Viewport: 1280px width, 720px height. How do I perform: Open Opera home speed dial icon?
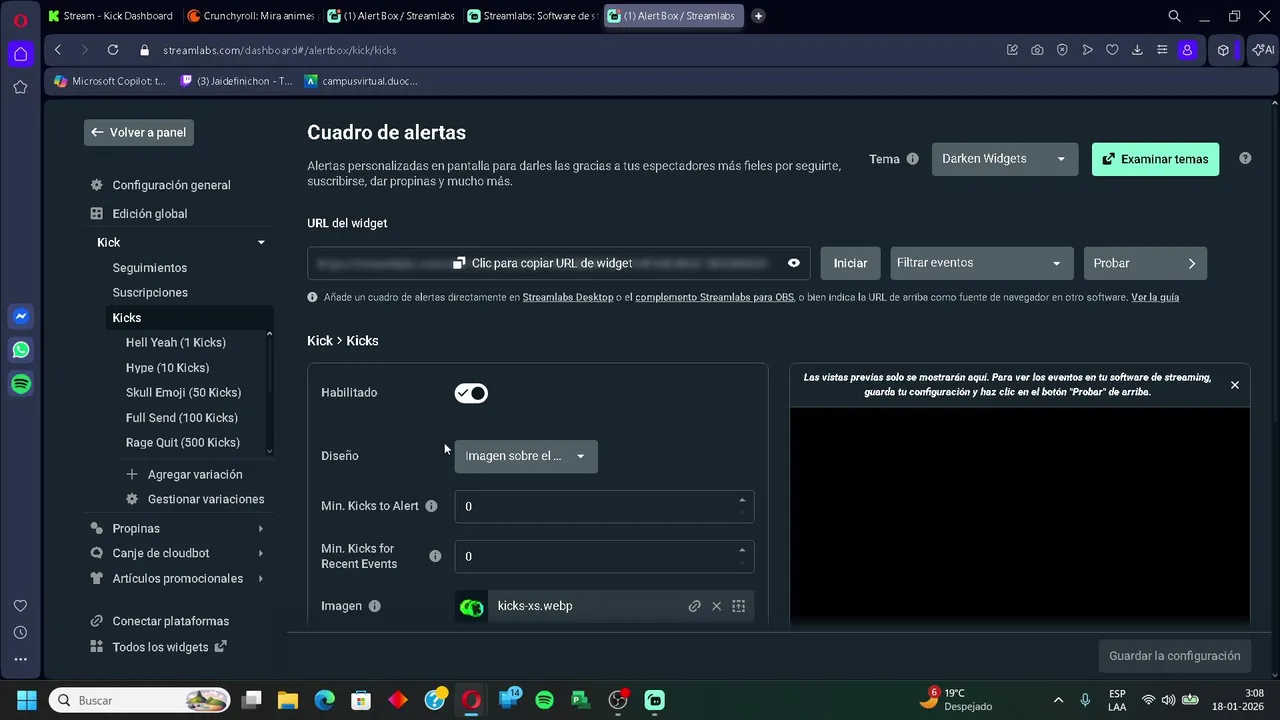point(20,53)
